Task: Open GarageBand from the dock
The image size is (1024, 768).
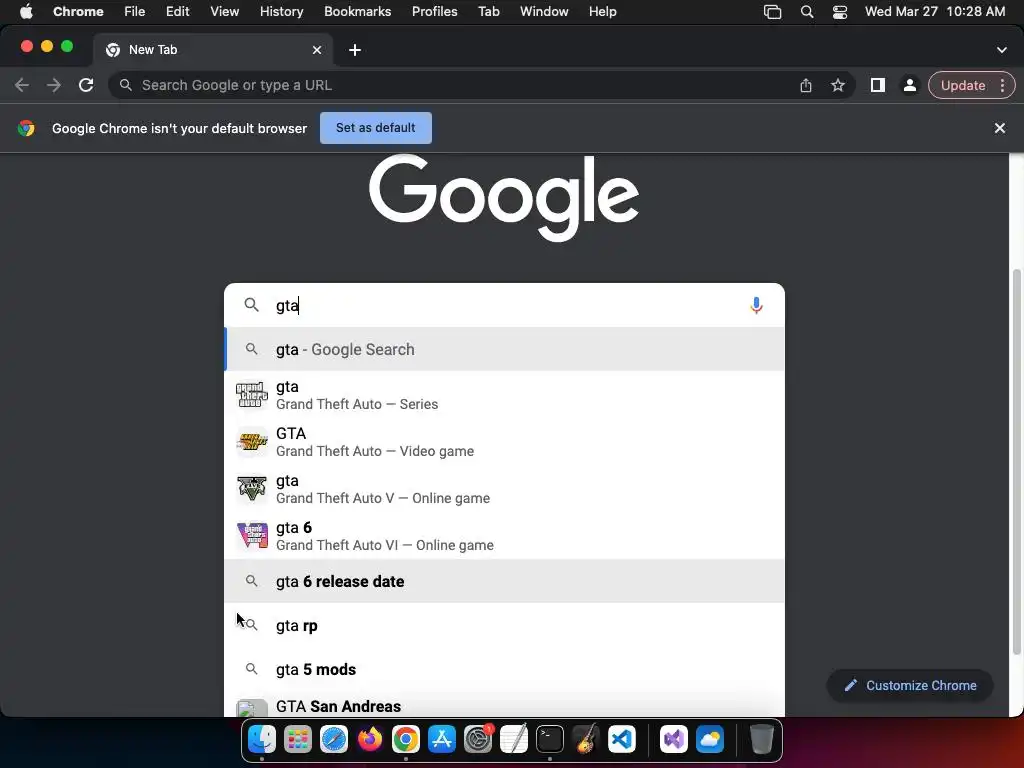Action: [586, 739]
